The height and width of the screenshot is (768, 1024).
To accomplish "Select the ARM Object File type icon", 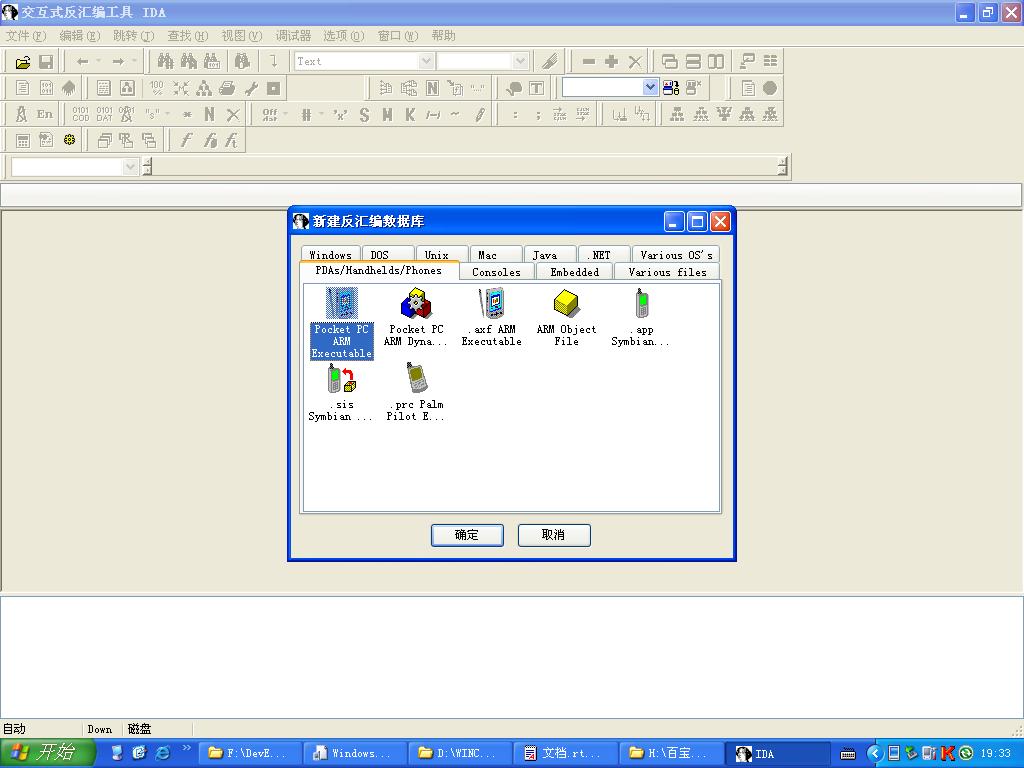I will [566, 317].
